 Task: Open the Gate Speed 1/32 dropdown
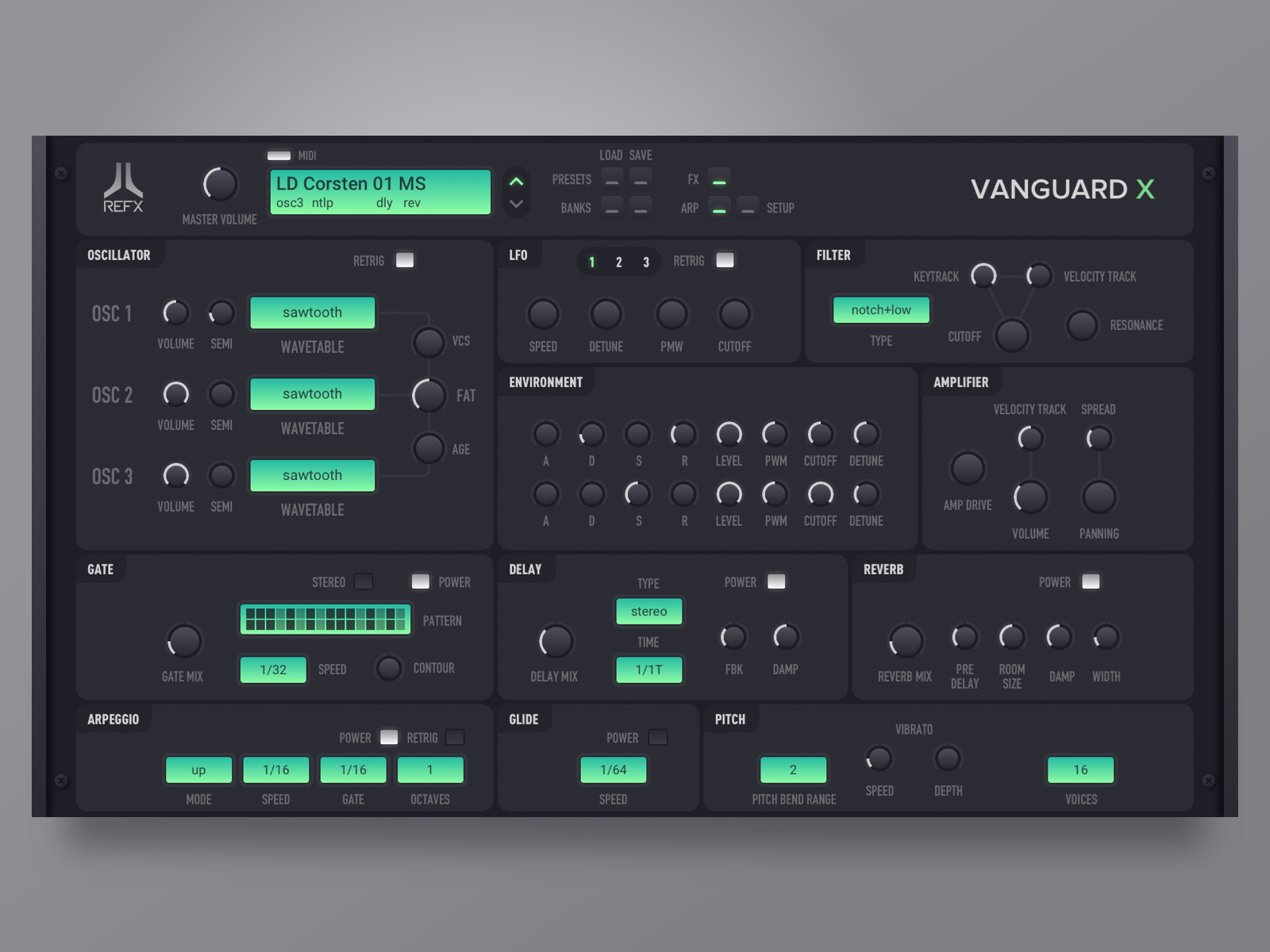[x=273, y=670]
